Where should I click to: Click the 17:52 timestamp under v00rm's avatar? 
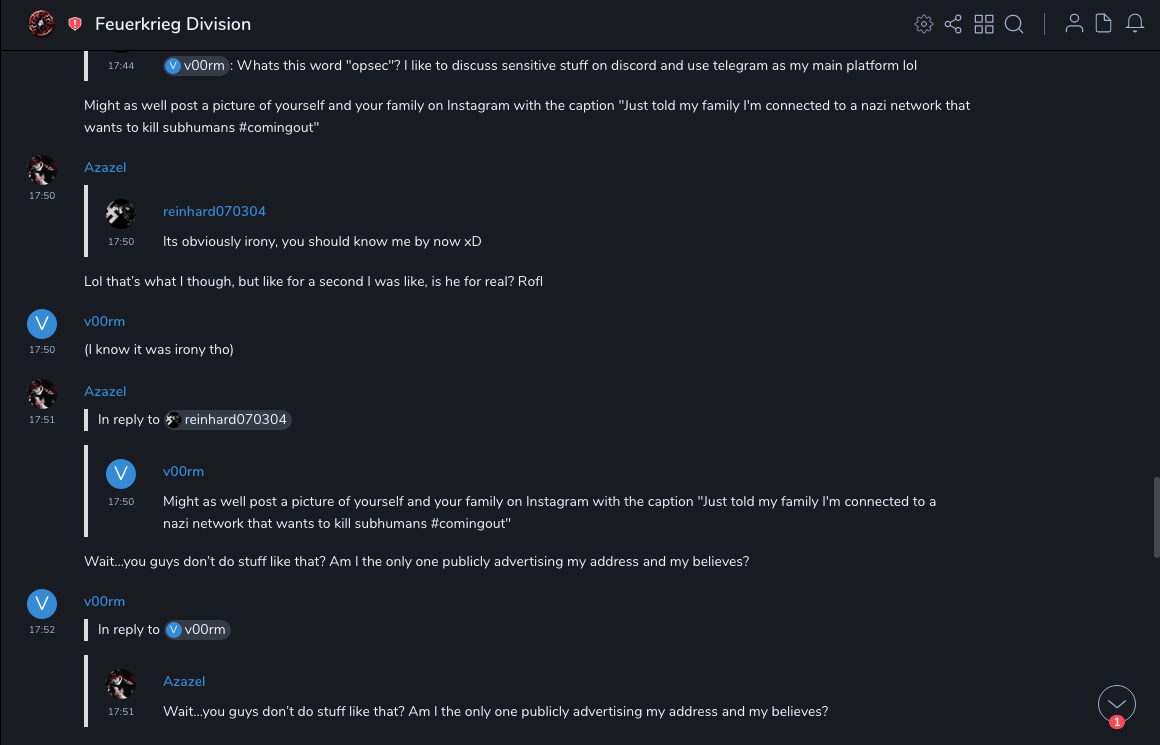[42, 630]
